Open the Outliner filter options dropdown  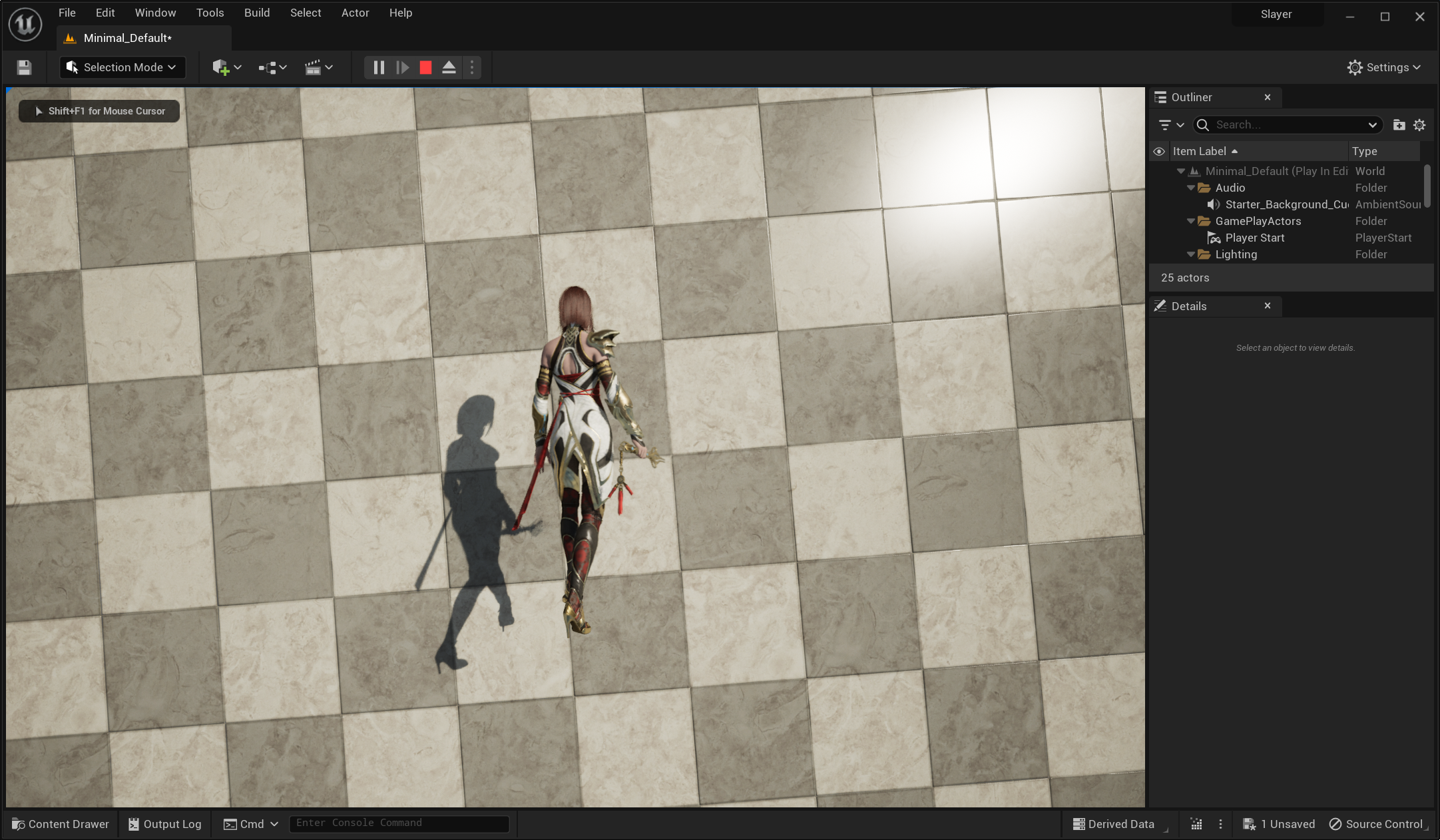[x=1170, y=124]
